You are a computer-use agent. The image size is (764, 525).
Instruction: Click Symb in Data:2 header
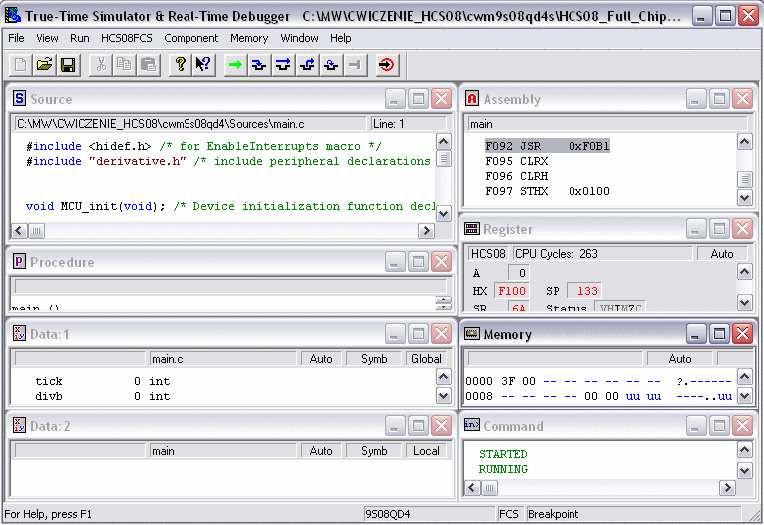coord(374,451)
